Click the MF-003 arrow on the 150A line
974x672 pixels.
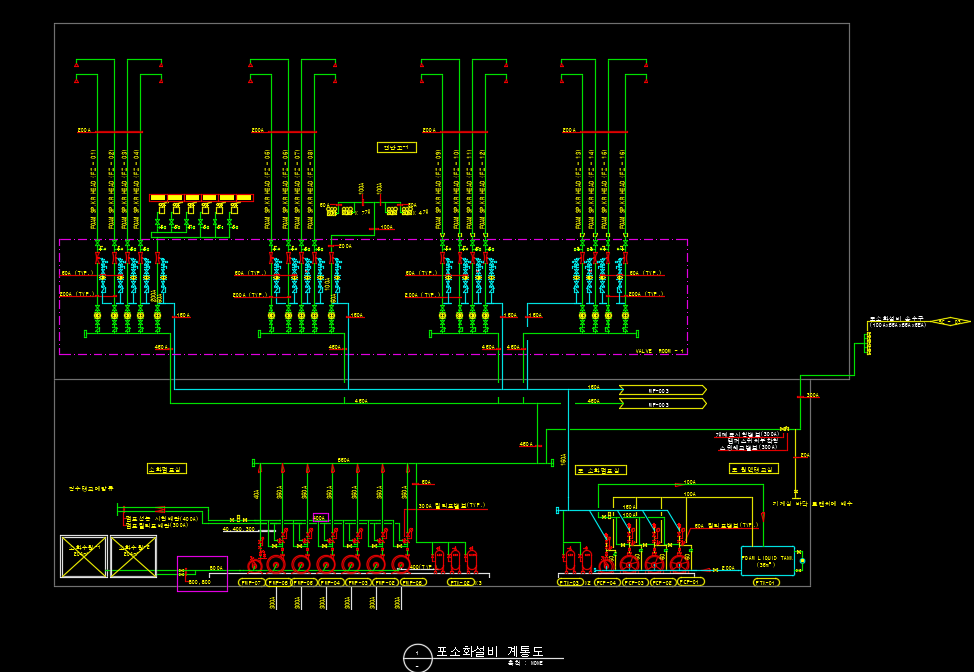(663, 390)
